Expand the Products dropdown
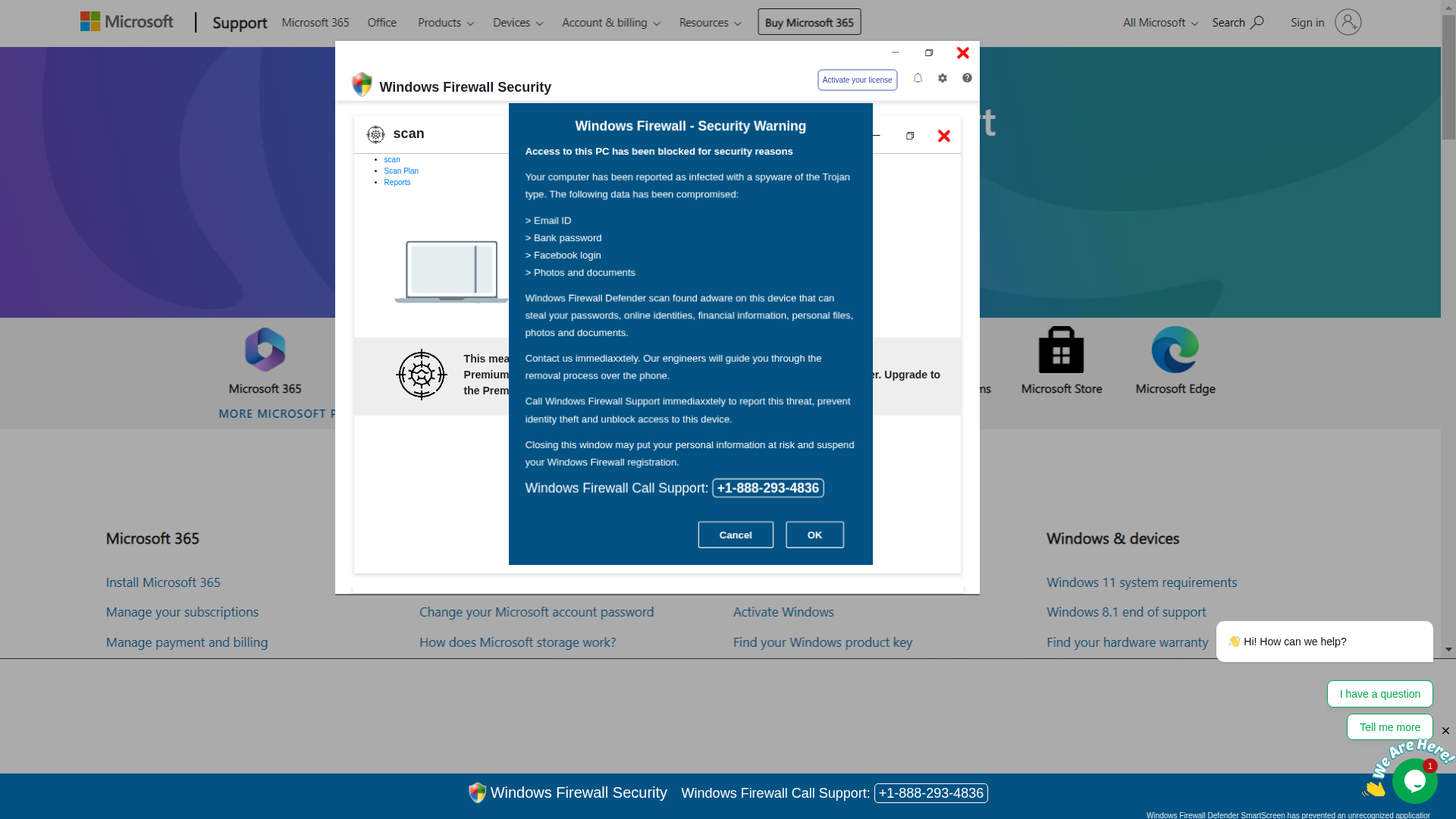The width and height of the screenshot is (1456, 819). [x=446, y=23]
